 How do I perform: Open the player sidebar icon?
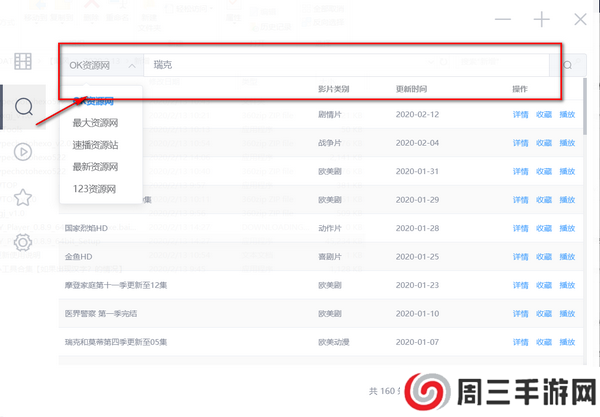[23, 152]
